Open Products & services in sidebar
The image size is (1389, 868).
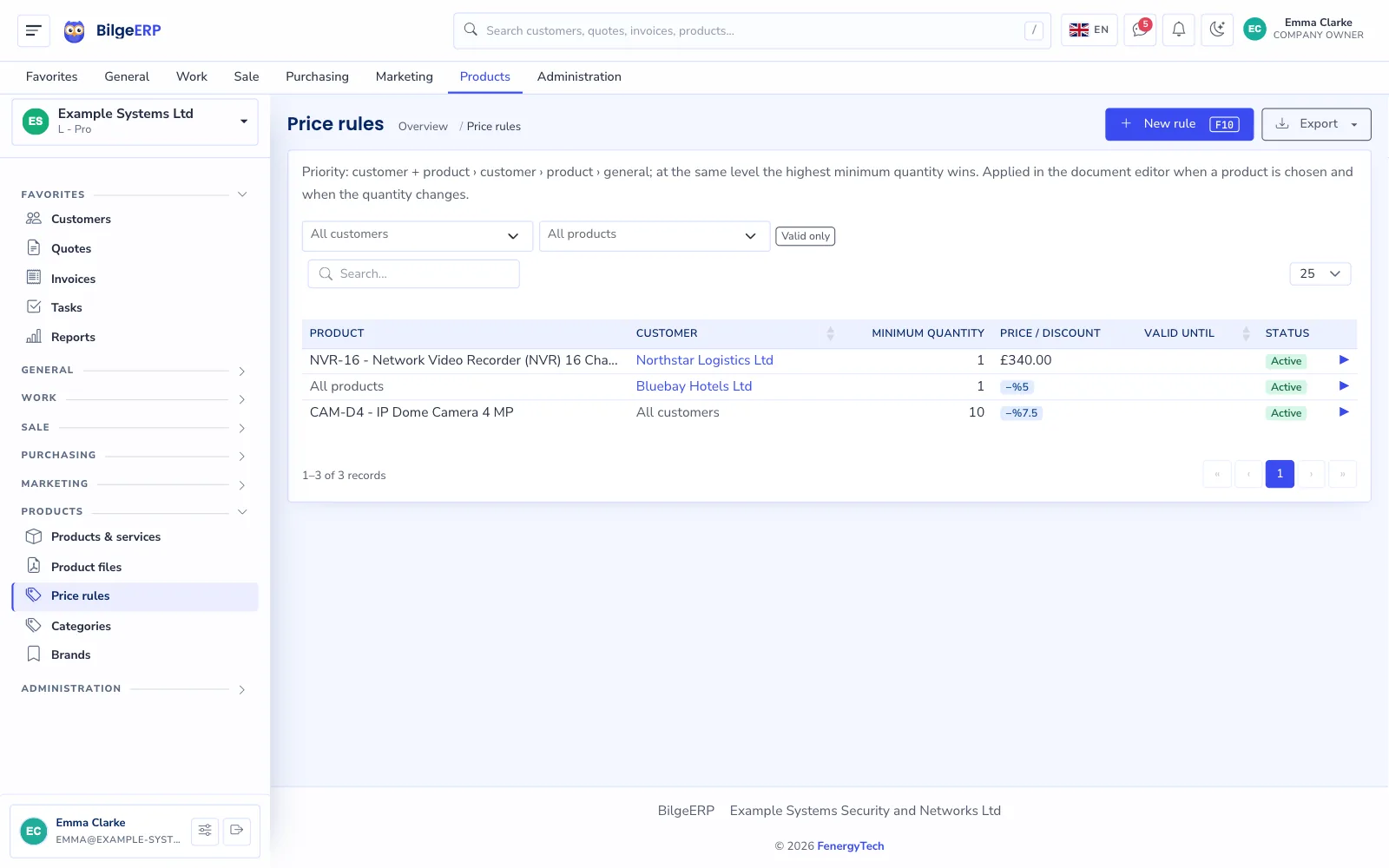tap(135, 536)
